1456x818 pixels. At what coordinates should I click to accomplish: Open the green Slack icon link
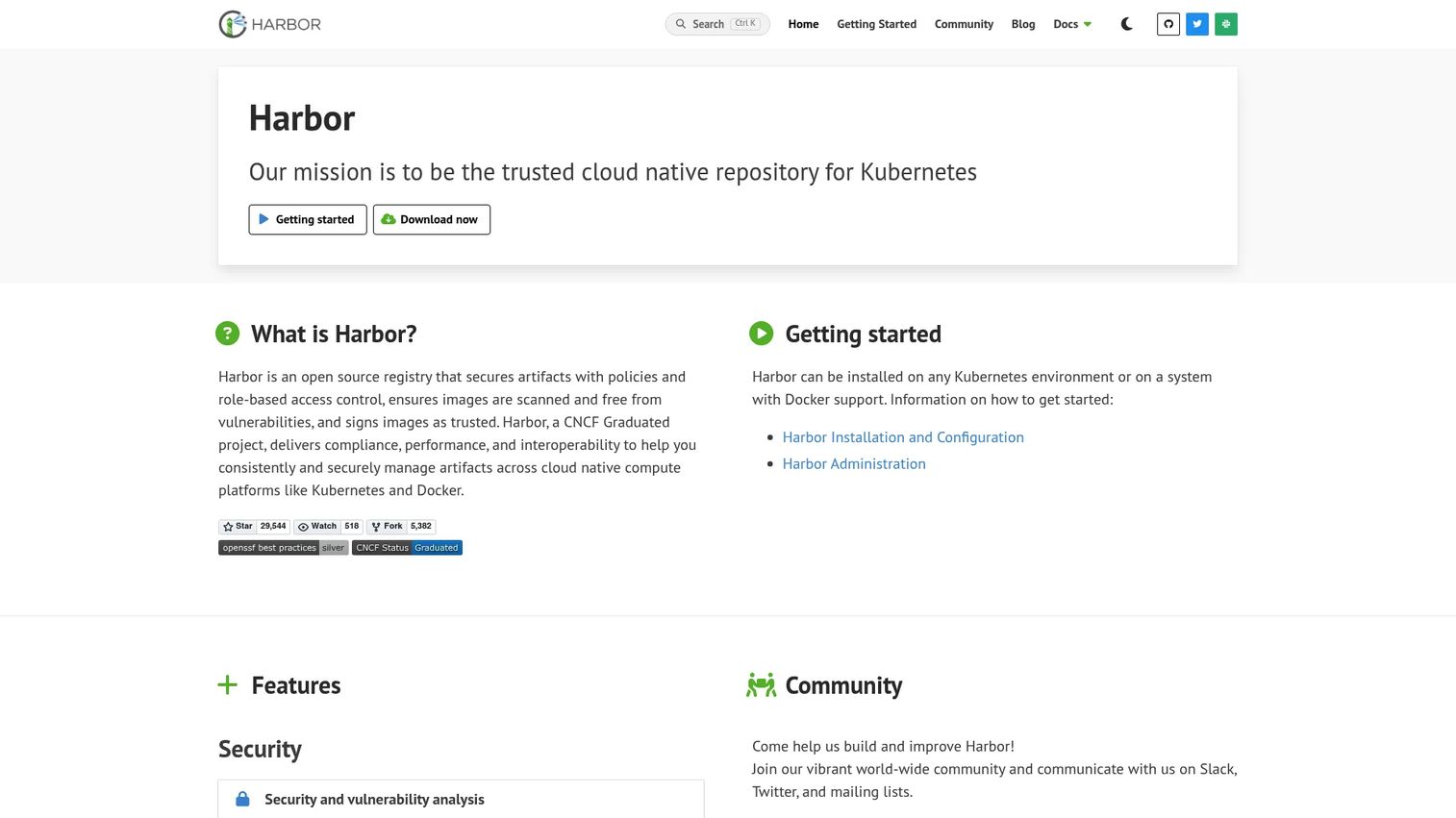point(1226,24)
